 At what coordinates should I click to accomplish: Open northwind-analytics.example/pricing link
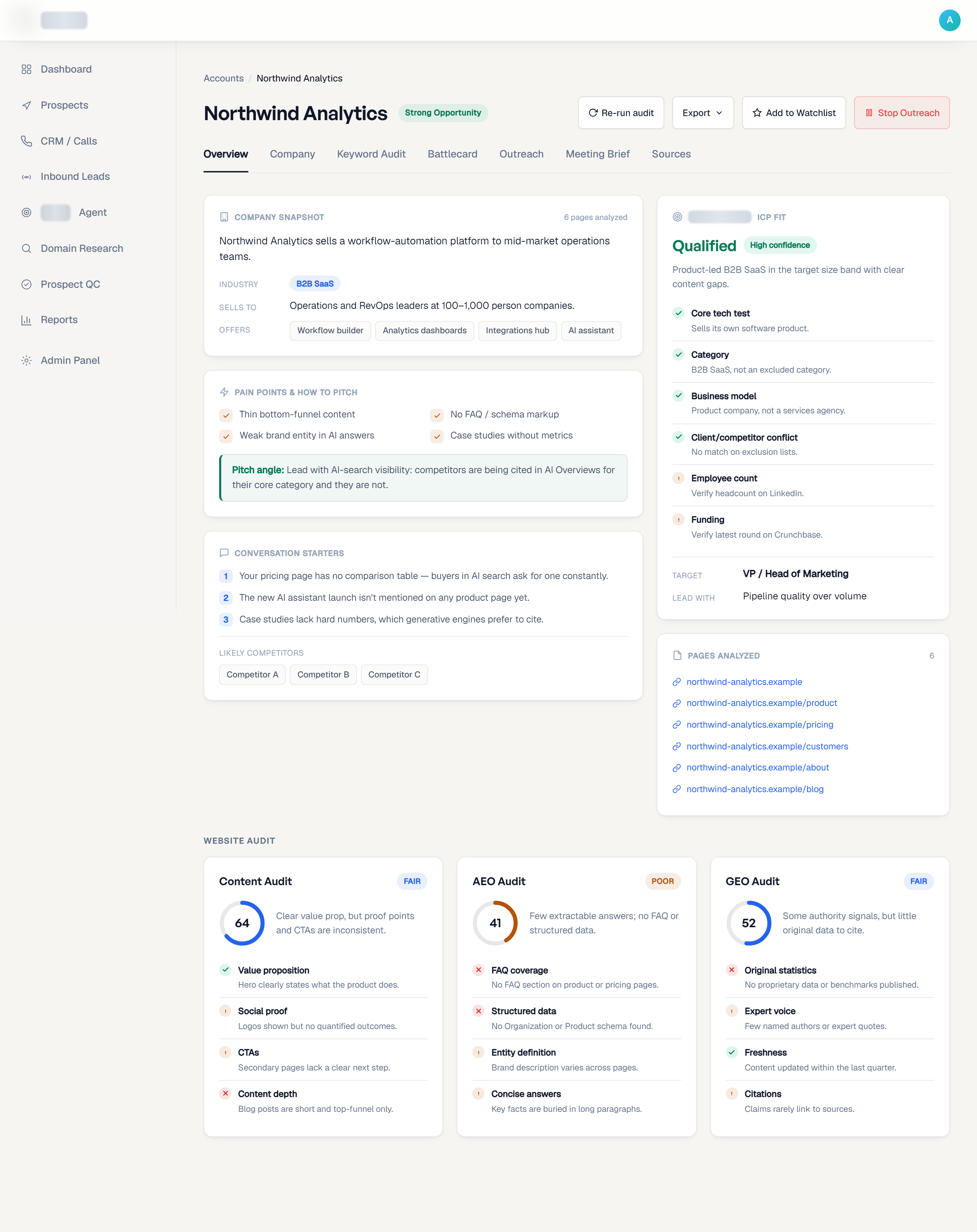[x=760, y=725]
